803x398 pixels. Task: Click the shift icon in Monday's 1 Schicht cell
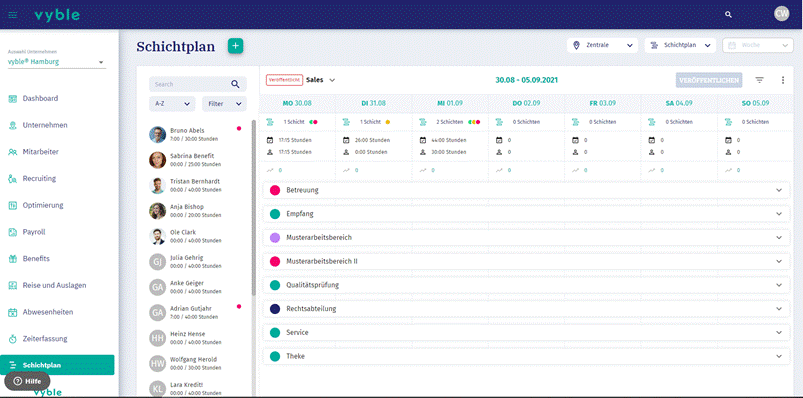click(270, 122)
